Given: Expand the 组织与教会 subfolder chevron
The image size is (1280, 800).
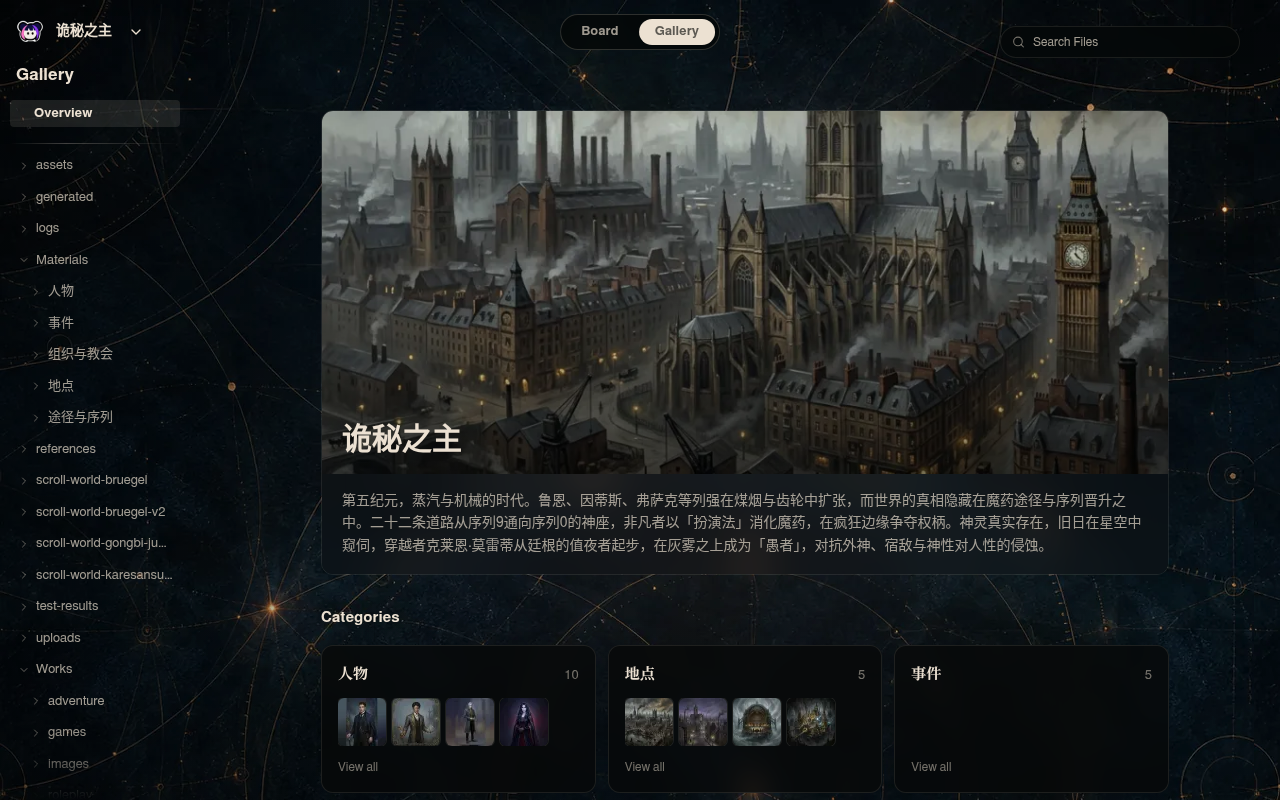Looking at the screenshot, I should [x=37, y=354].
